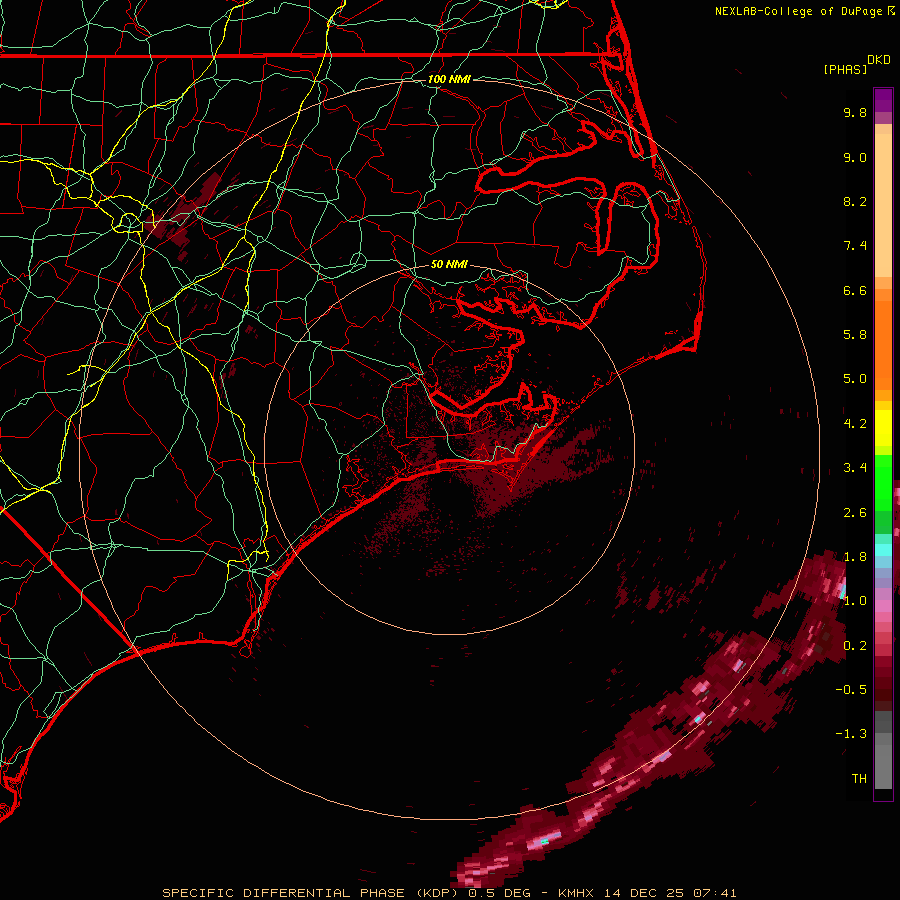Click the Specific Differential Phase caption line
This screenshot has height=900, width=900.
point(449,893)
